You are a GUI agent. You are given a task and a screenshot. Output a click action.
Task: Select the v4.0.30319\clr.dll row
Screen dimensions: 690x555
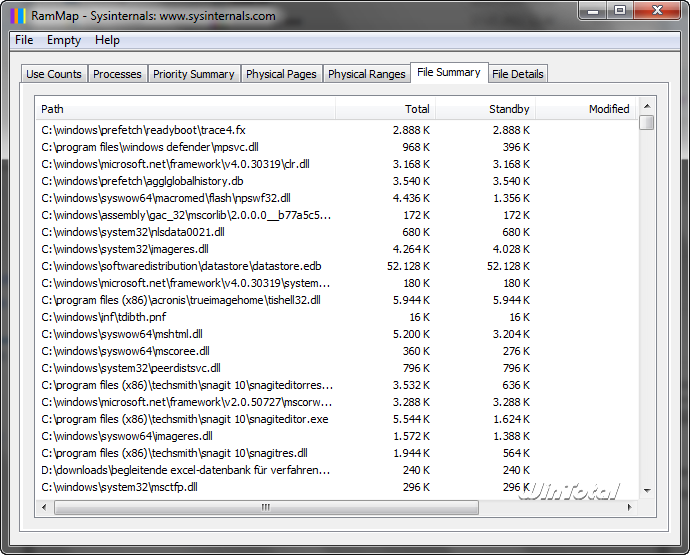(x=336, y=164)
